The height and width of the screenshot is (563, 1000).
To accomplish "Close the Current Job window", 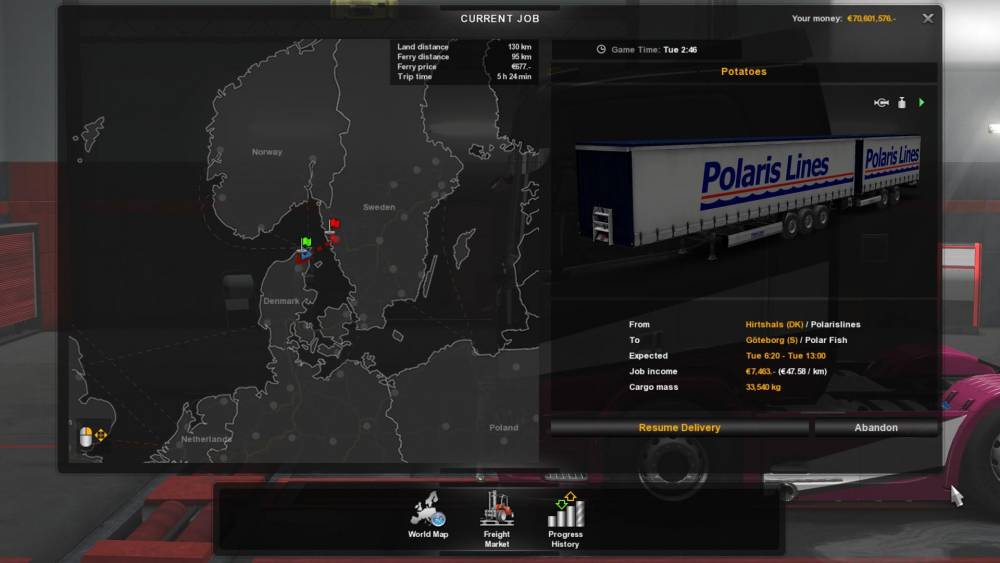I will pos(928,18).
